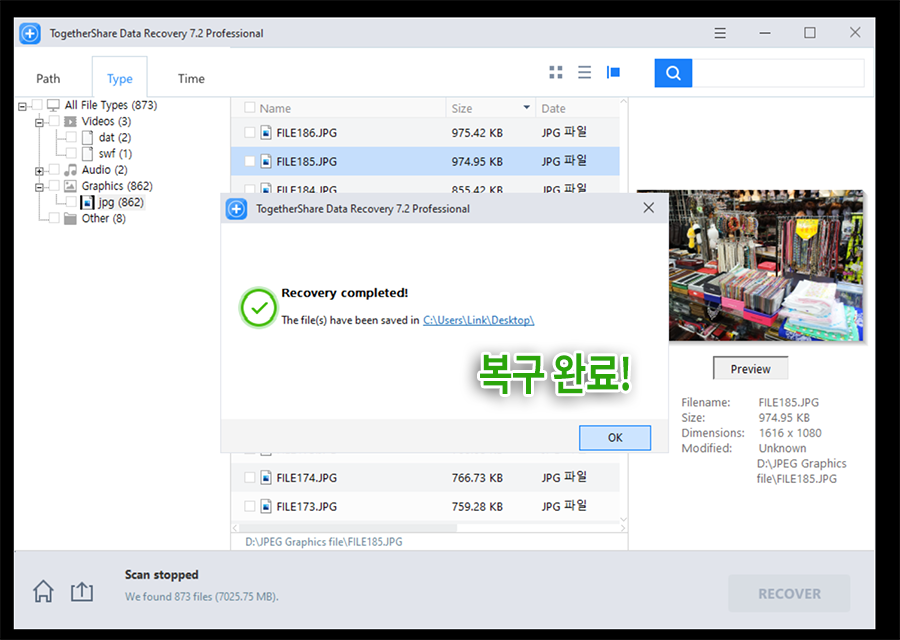This screenshot has height=640, width=900.
Task: Switch to the Path tab
Action: coord(48,79)
